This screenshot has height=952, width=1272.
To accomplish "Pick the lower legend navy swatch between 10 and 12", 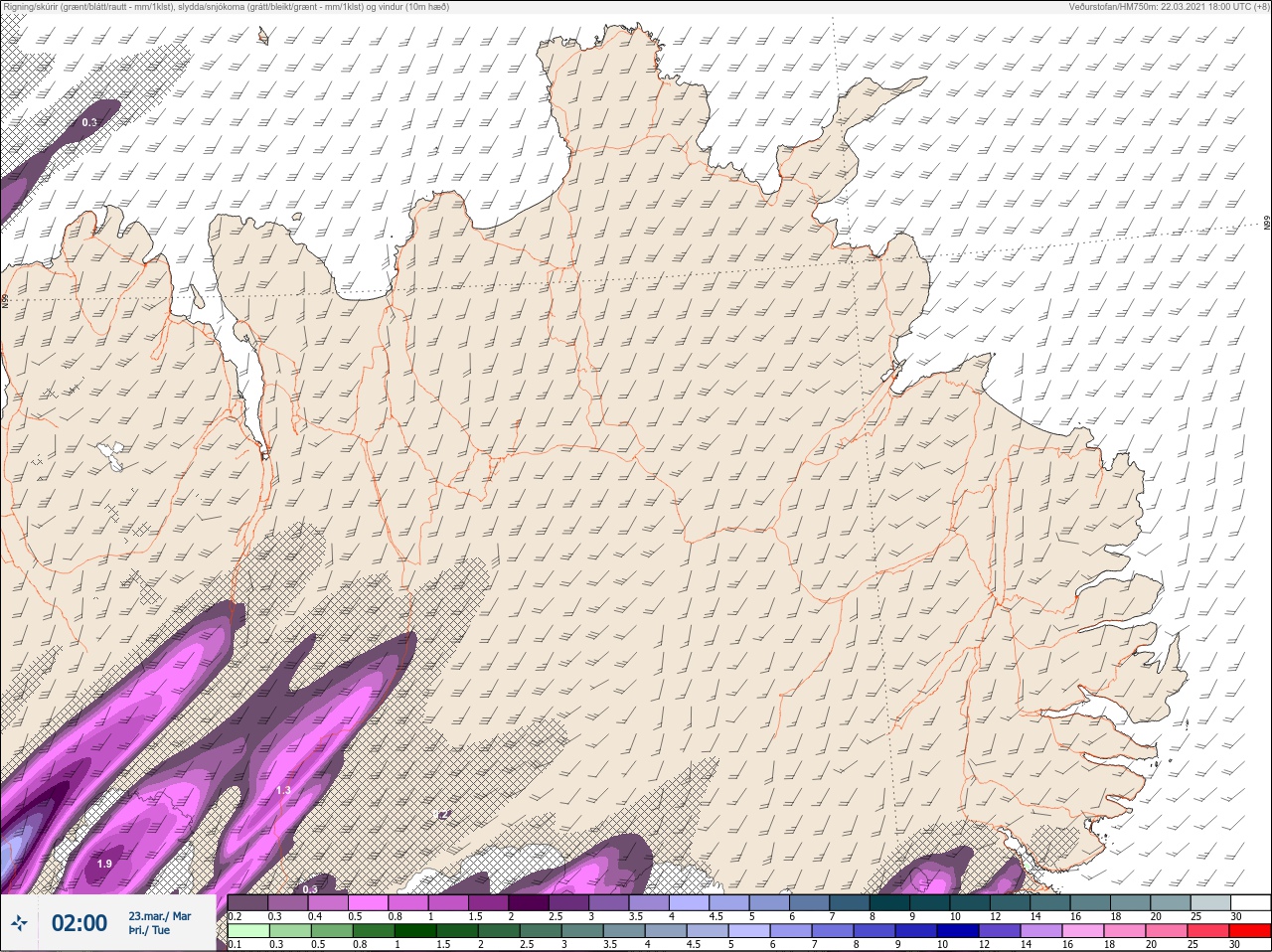I will (x=958, y=931).
